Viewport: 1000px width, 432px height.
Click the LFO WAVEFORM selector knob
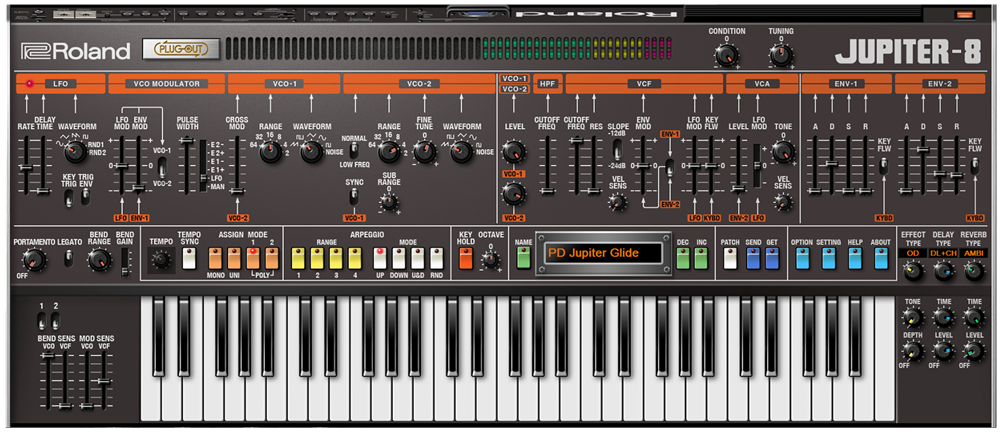pyautogui.click(x=75, y=151)
